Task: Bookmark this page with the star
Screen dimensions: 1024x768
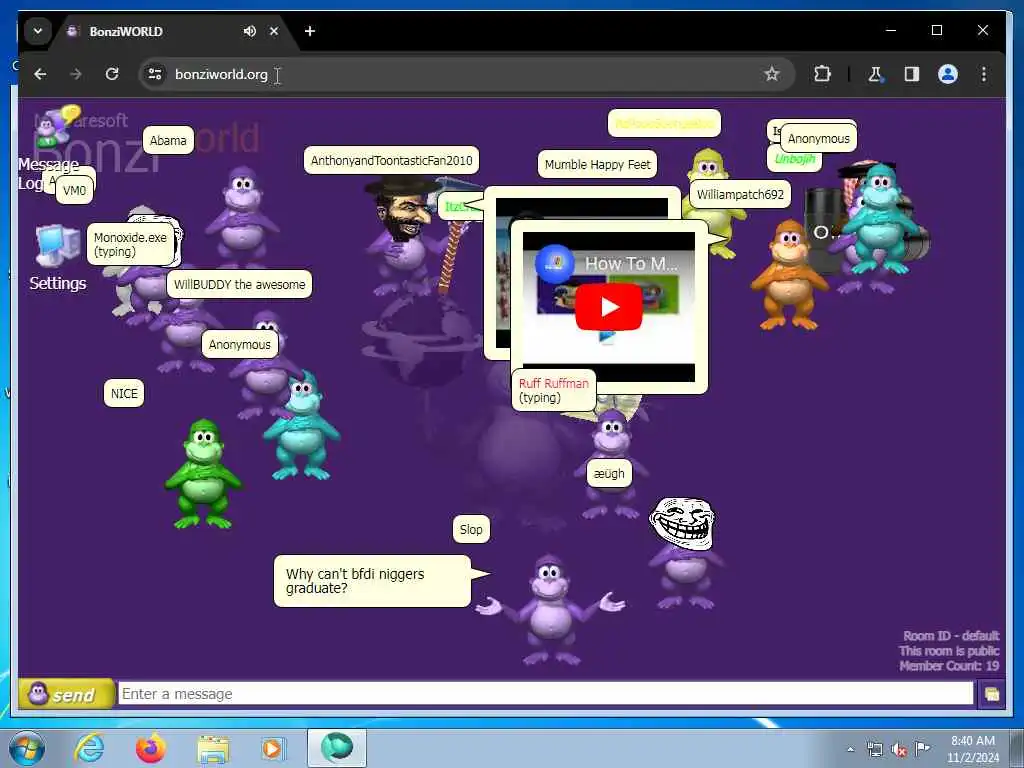Action: coord(772,74)
